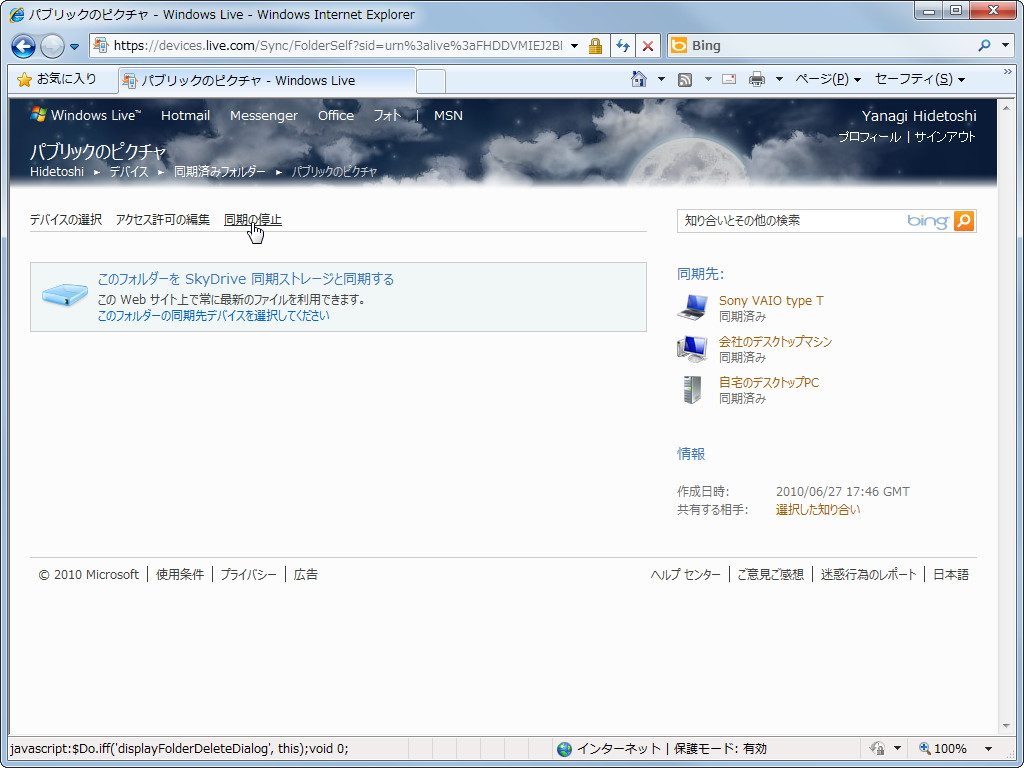
Task: Open Messenger from the header
Action: (264, 116)
